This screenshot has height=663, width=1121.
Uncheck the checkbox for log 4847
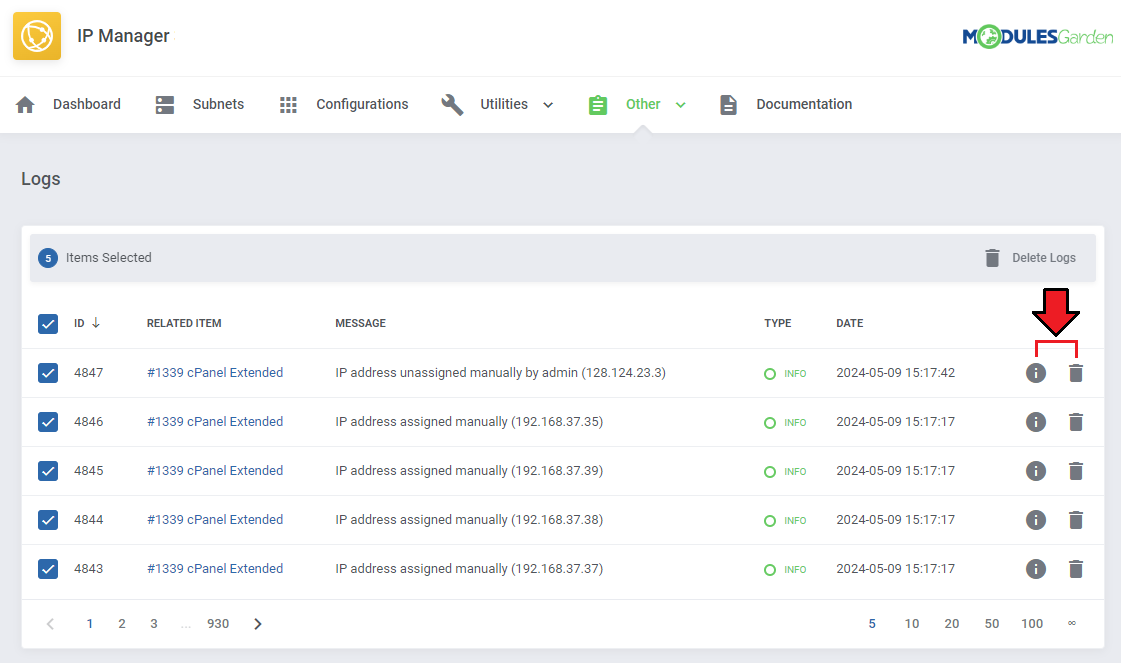48,373
